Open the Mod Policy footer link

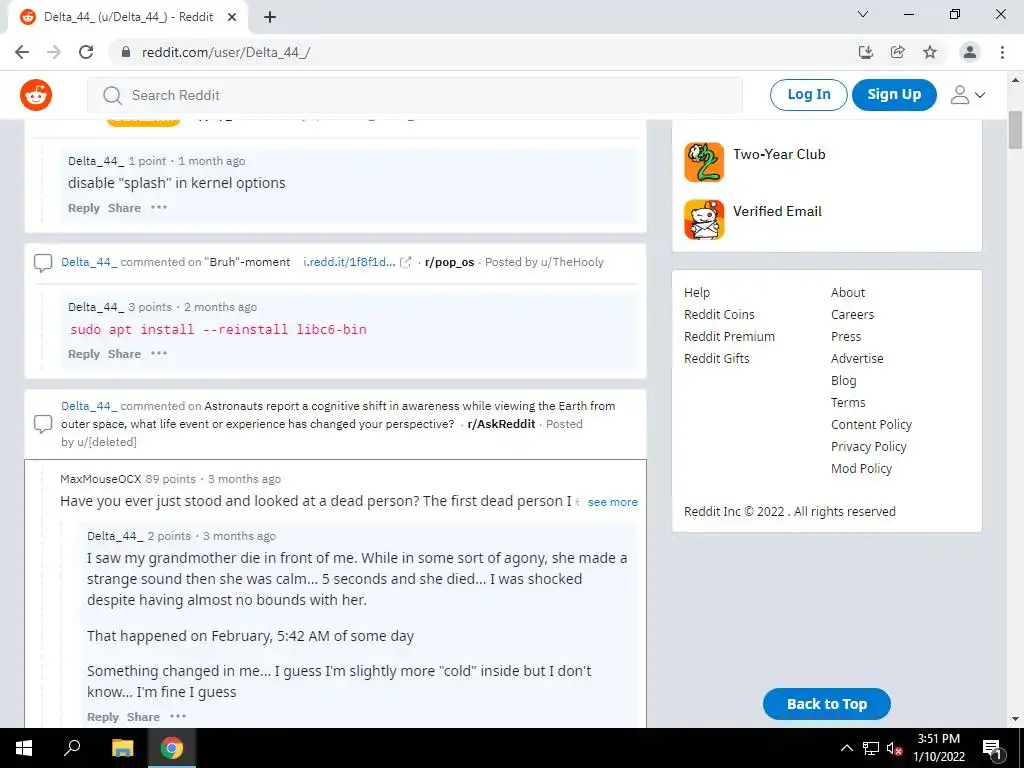tap(861, 468)
